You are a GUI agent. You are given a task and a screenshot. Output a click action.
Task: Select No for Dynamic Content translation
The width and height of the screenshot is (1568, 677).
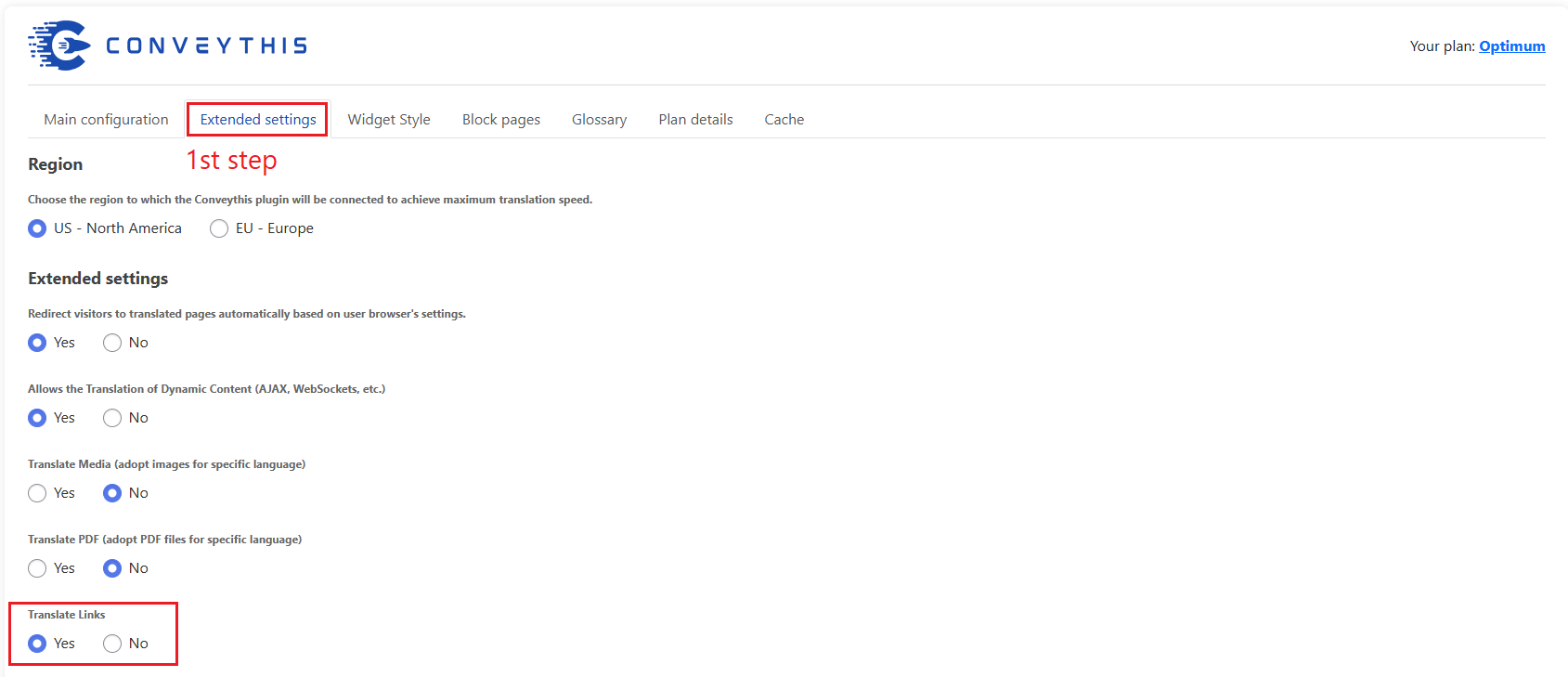(112, 418)
